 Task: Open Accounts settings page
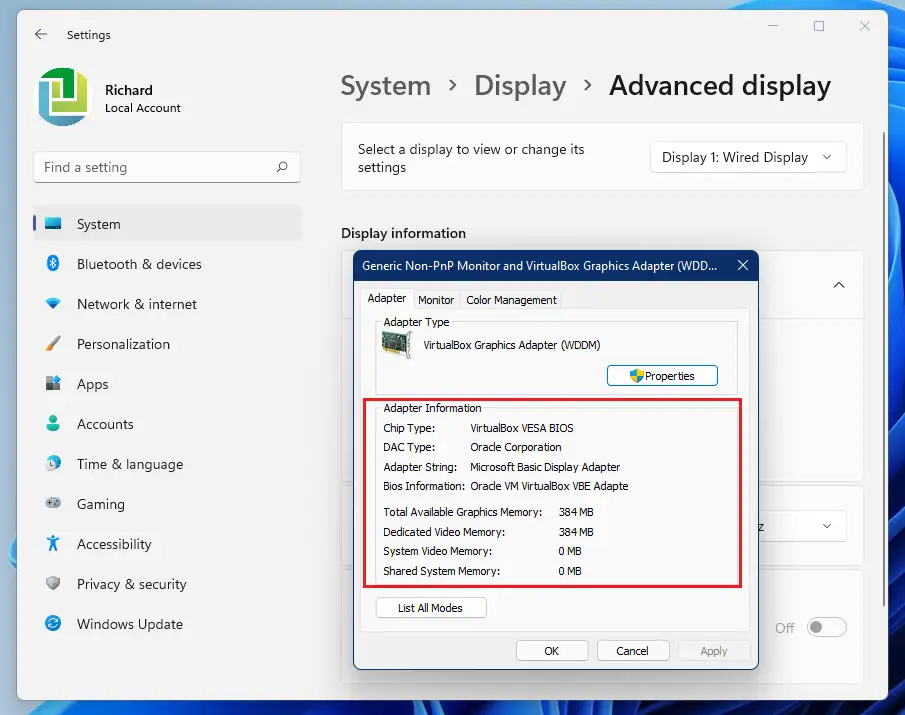click(x=167, y=424)
